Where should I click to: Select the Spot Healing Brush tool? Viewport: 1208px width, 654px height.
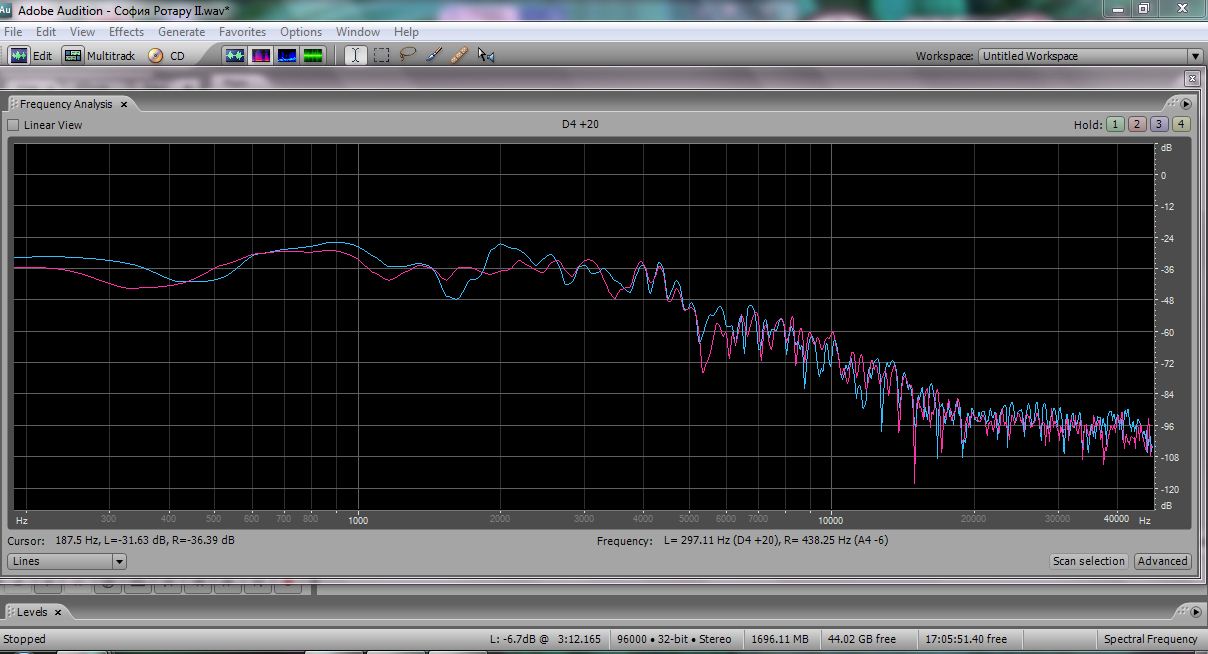point(459,56)
